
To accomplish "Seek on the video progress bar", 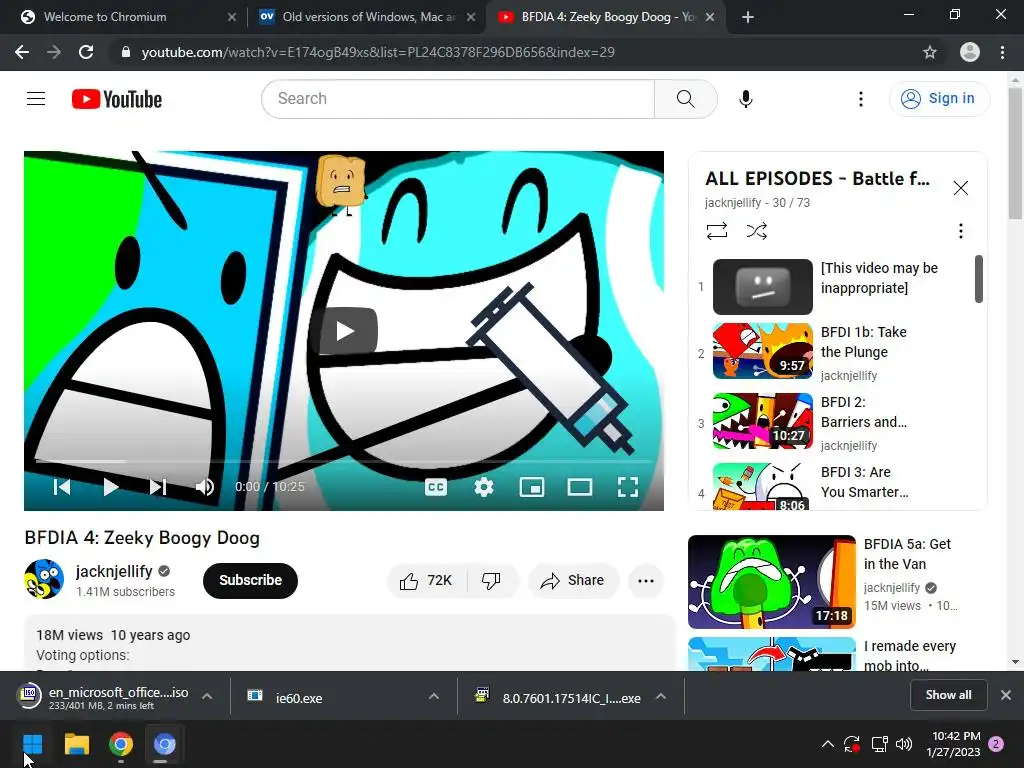I will click(x=344, y=461).
